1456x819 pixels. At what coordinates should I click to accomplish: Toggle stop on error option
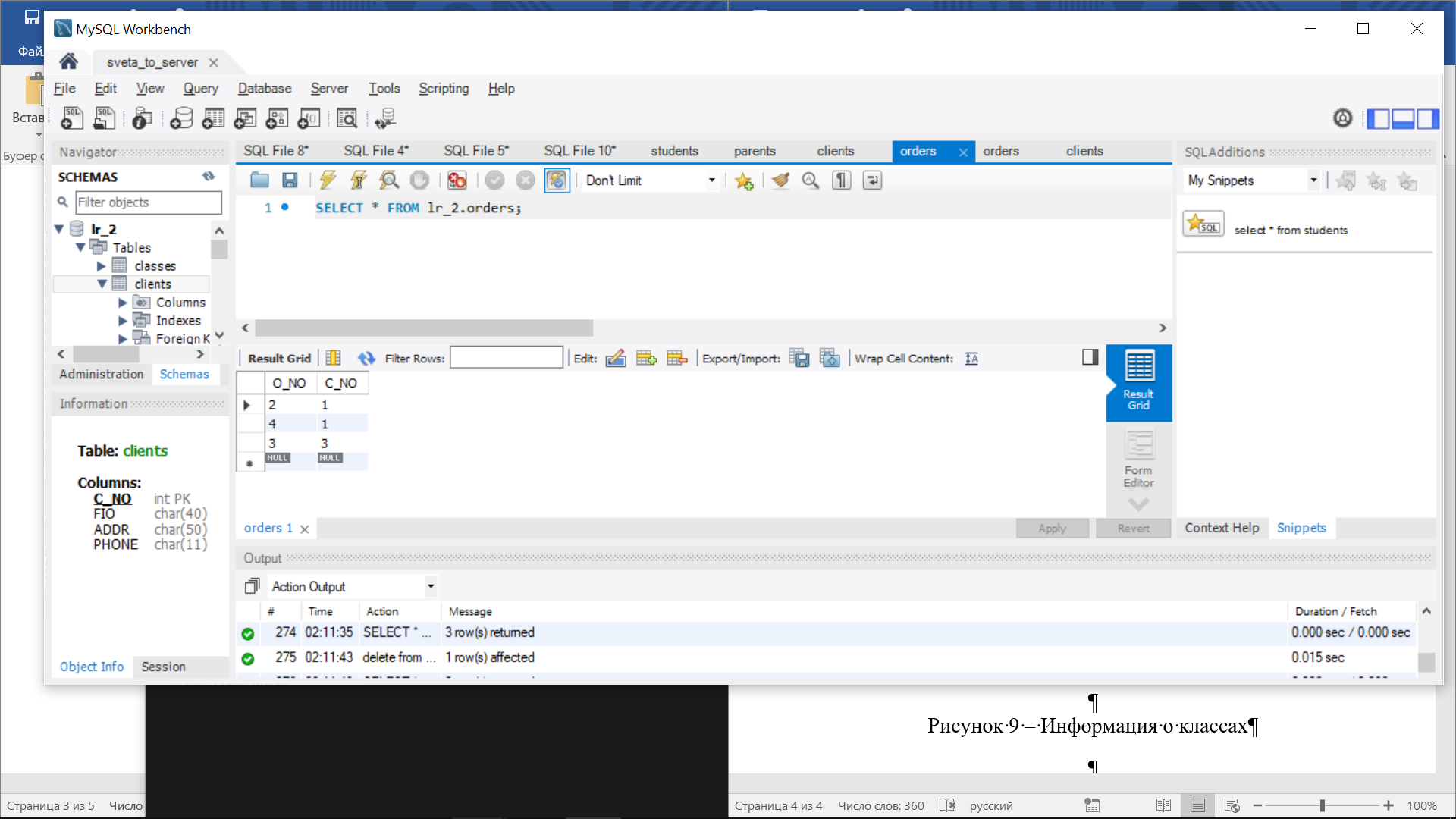pyautogui.click(x=457, y=180)
